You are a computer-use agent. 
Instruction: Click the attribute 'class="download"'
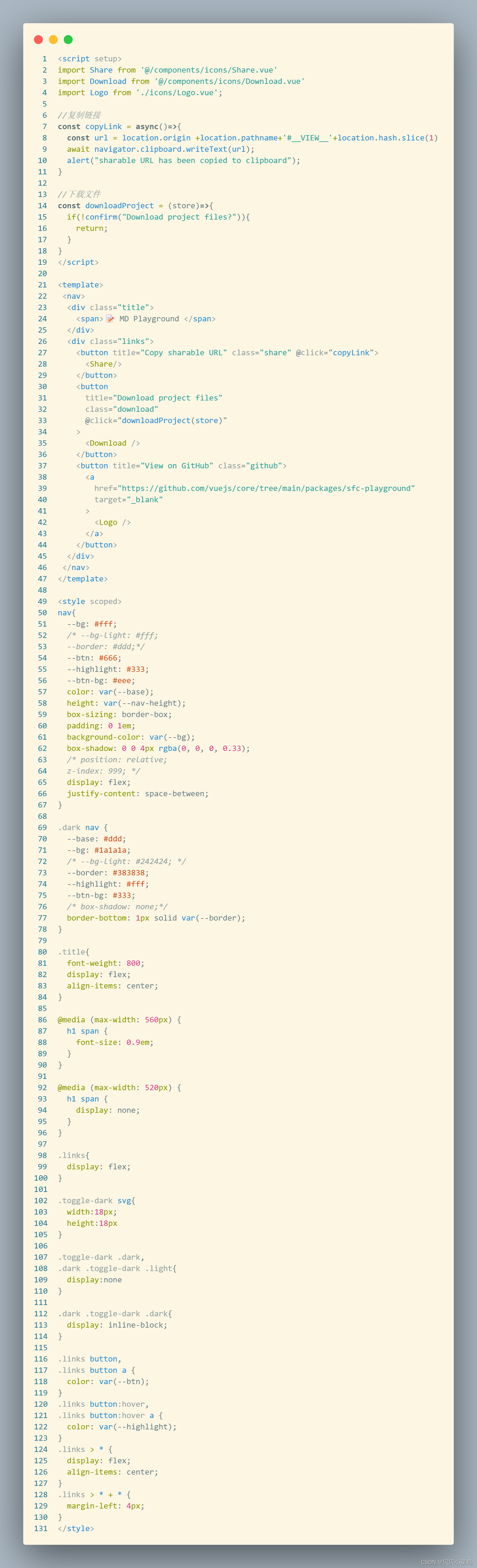[x=122, y=409]
